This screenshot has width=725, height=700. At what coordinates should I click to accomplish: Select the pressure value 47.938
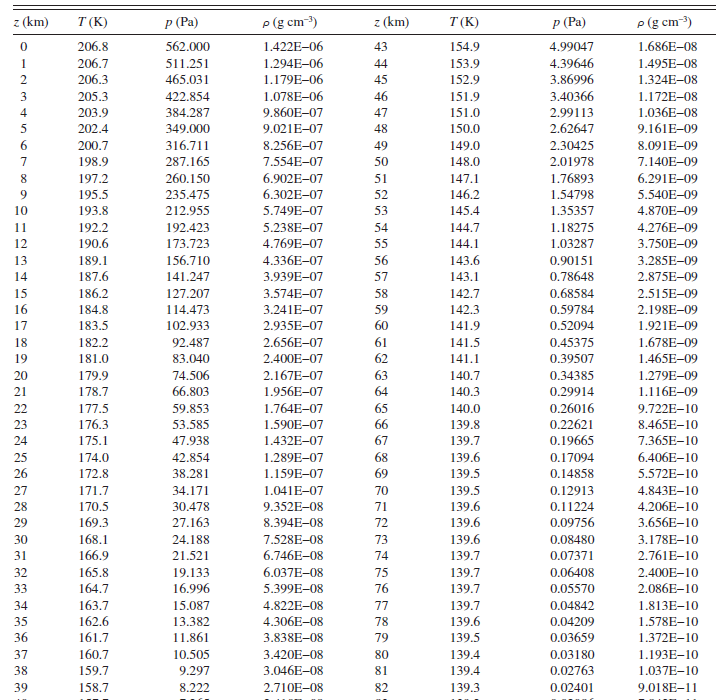(191, 440)
